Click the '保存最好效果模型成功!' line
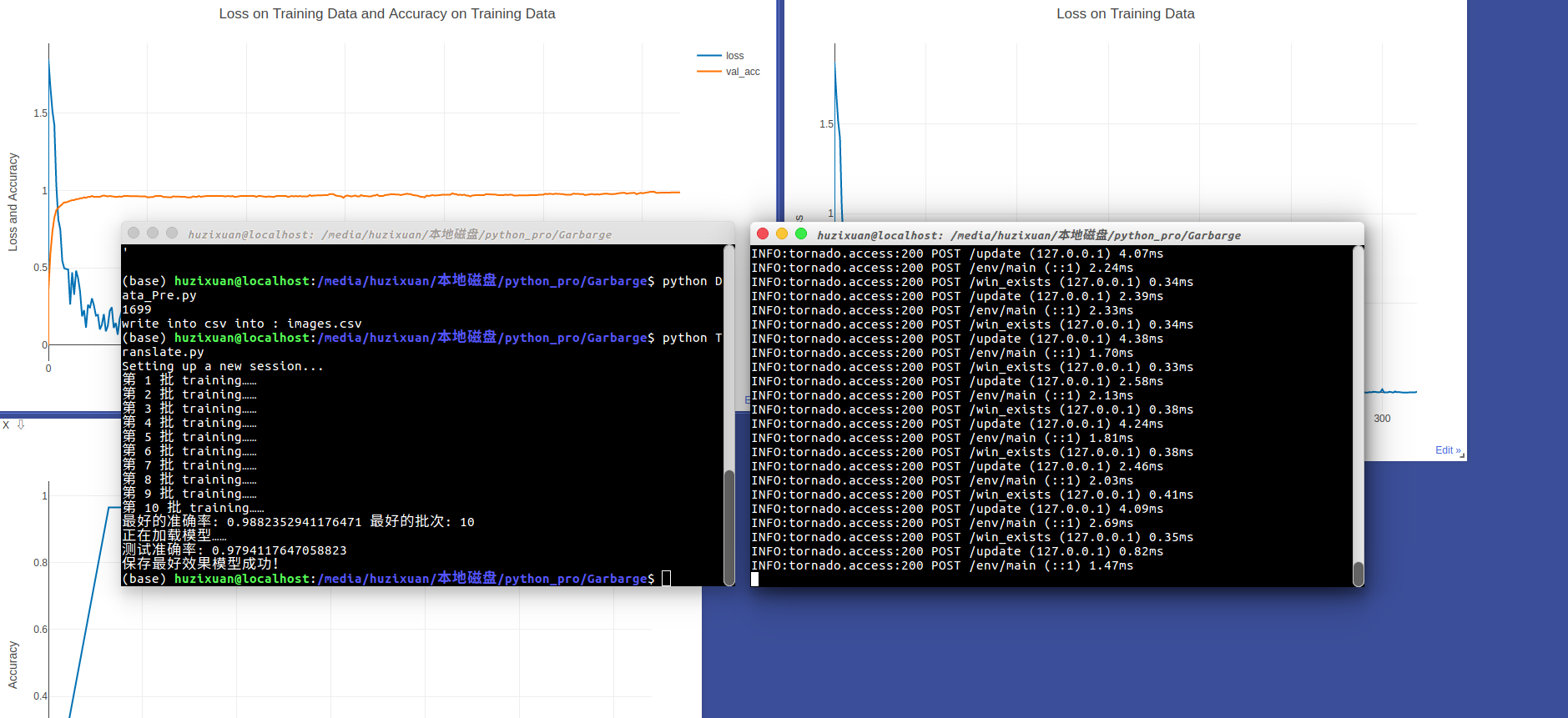The width and height of the screenshot is (1568, 718). pos(200,565)
